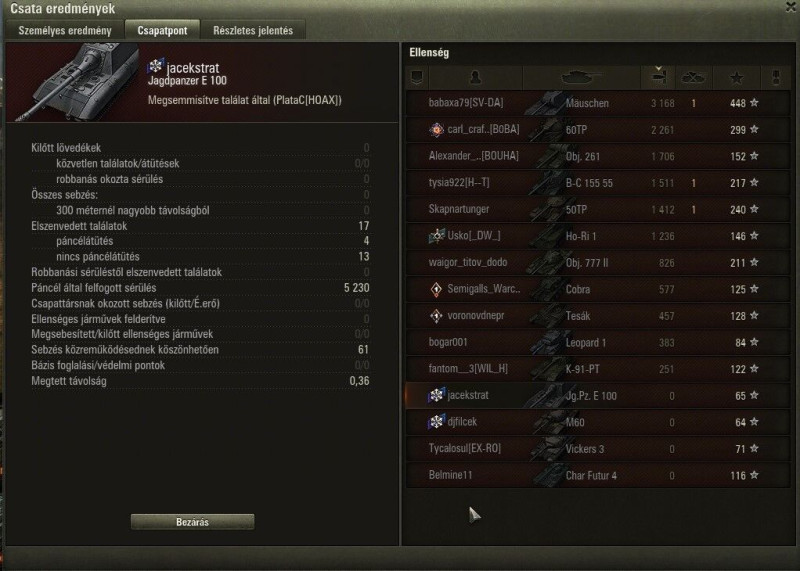Open the Részletes jelentés tab
Image resolution: width=800 pixels, height=571 pixels.
(x=253, y=31)
